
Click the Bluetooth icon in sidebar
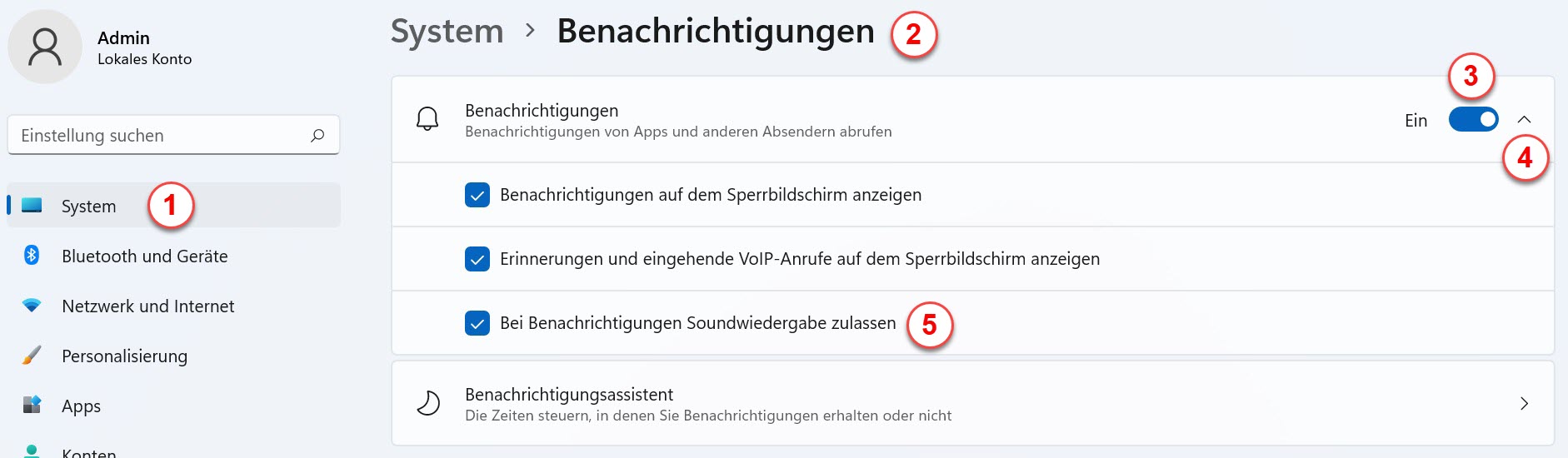[32, 256]
